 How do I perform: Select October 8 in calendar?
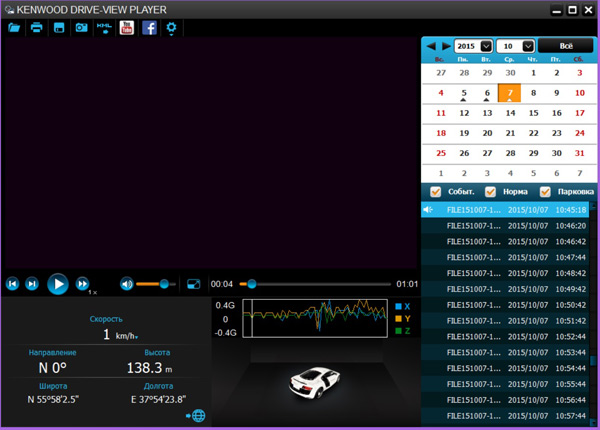pos(533,93)
